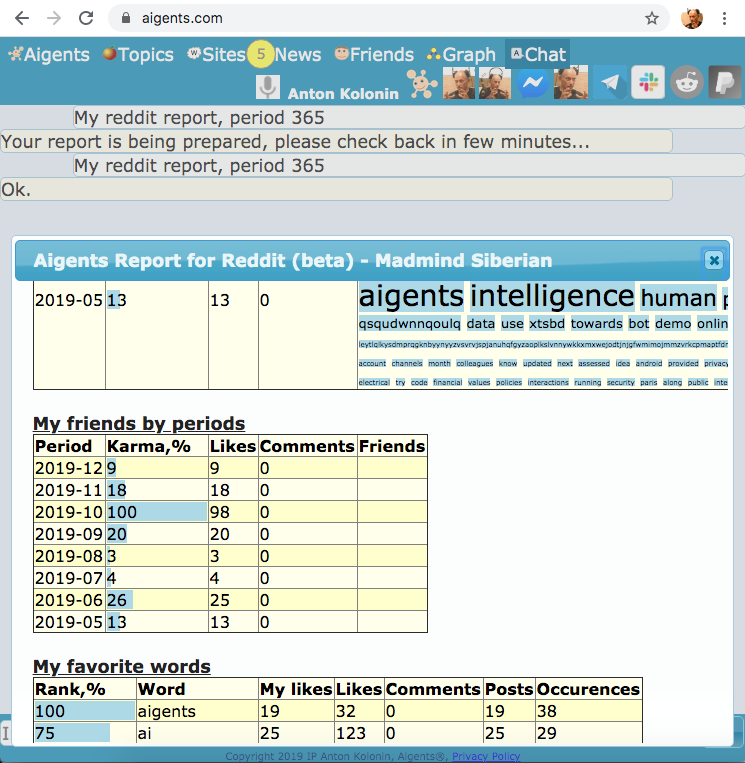The image size is (745, 763).
Task: Select the Chat tab
Action: pyautogui.click(x=538, y=54)
